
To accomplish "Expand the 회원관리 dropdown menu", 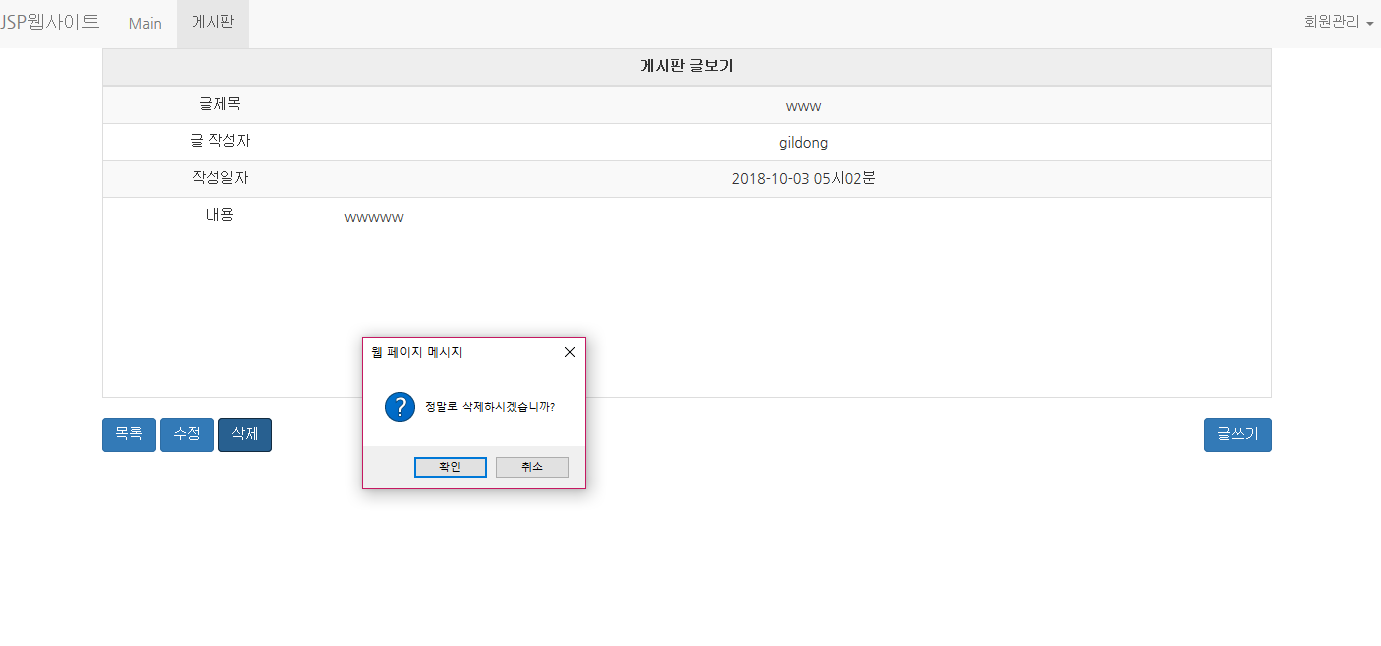I will click(1338, 22).
